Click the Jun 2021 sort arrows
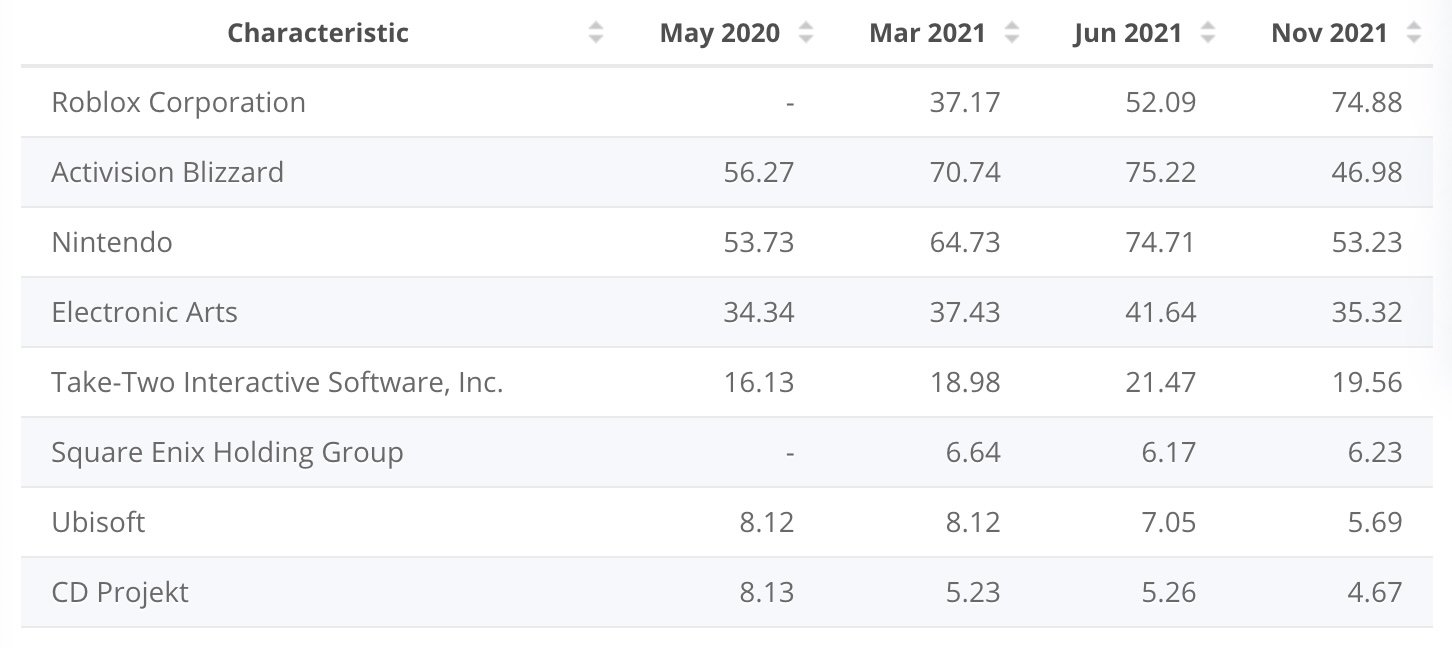 (1208, 33)
